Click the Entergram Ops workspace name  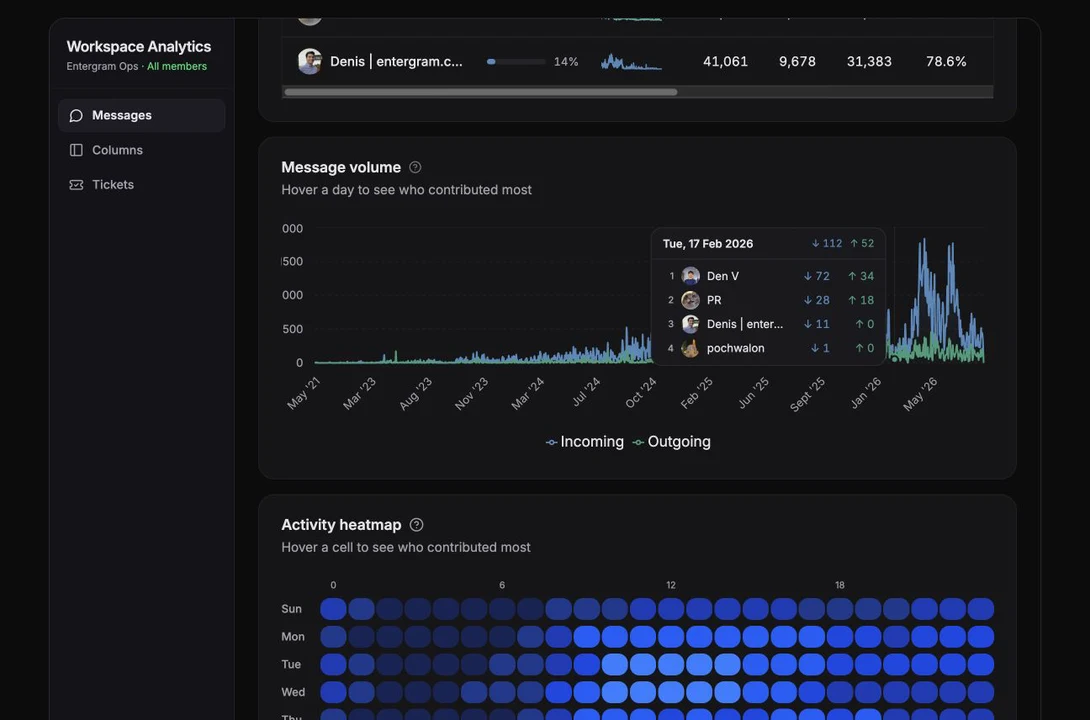(x=102, y=67)
